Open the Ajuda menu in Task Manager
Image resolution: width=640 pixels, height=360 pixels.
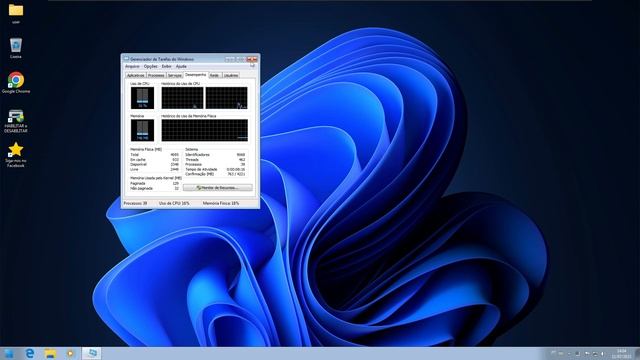181,66
